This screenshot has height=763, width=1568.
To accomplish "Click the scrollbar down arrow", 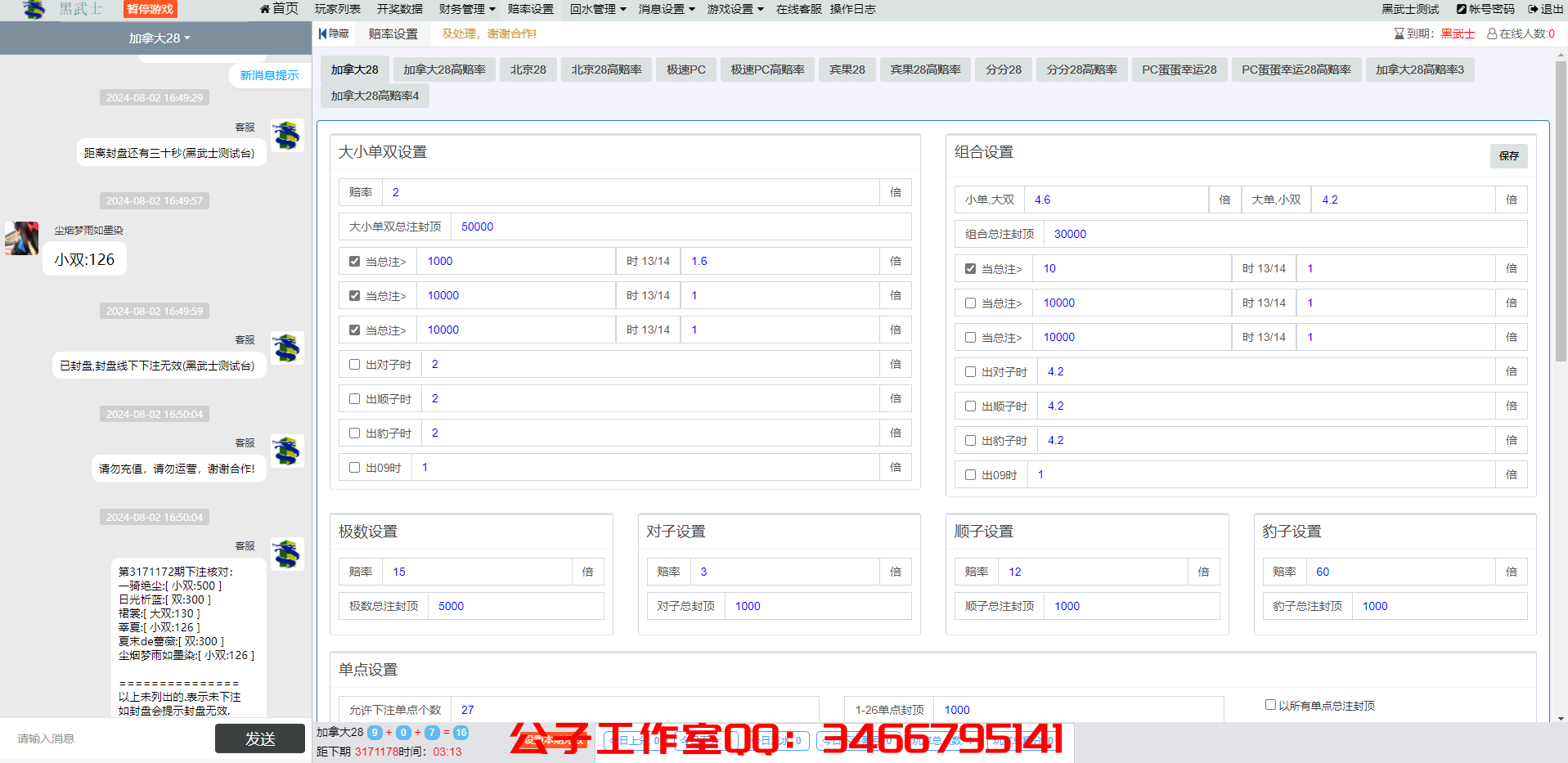I will (x=1561, y=718).
